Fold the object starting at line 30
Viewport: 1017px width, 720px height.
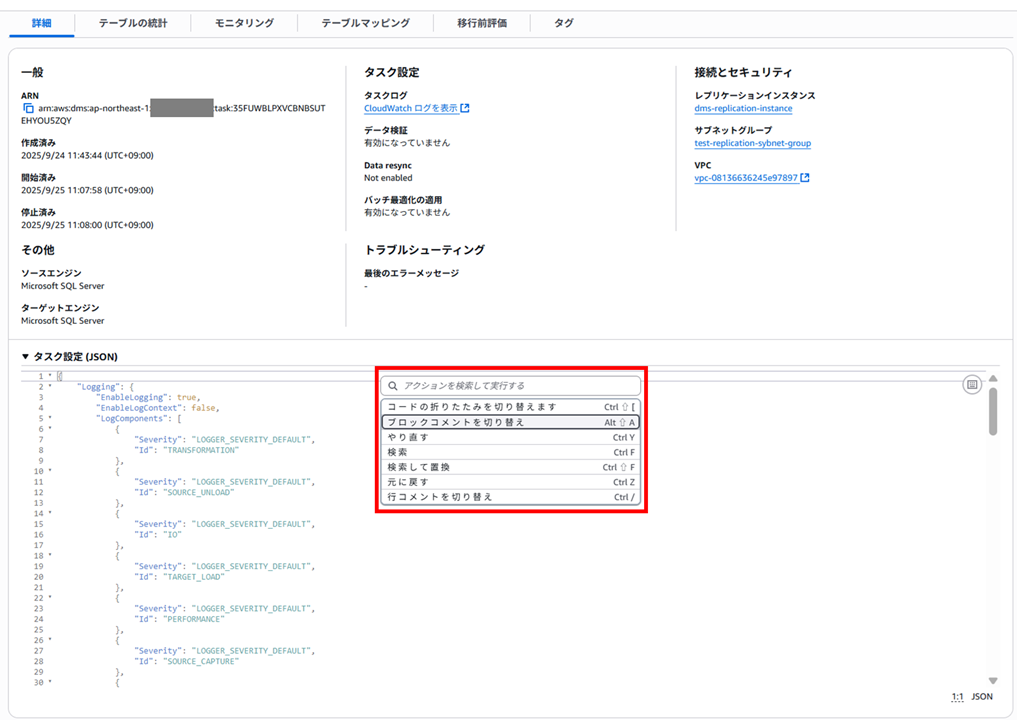click(50, 682)
